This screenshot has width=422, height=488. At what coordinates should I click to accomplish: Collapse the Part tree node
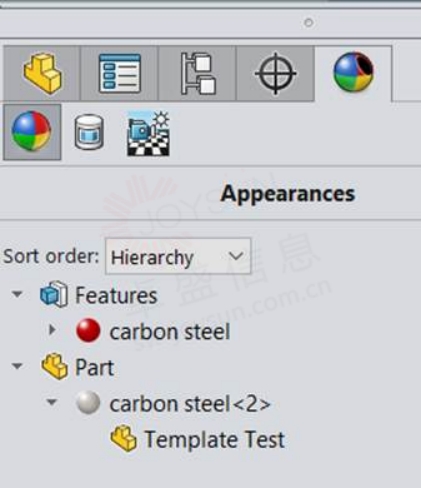pyautogui.click(x=17, y=366)
